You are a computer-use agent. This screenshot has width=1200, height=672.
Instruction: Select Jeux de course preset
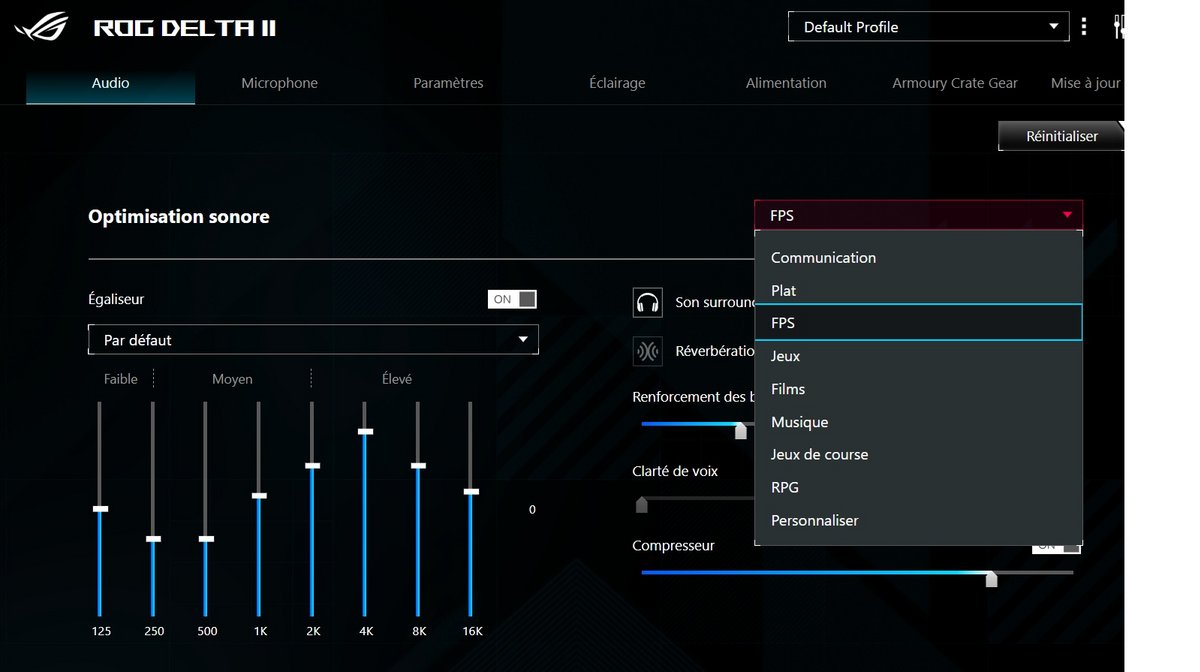[918, 454]
